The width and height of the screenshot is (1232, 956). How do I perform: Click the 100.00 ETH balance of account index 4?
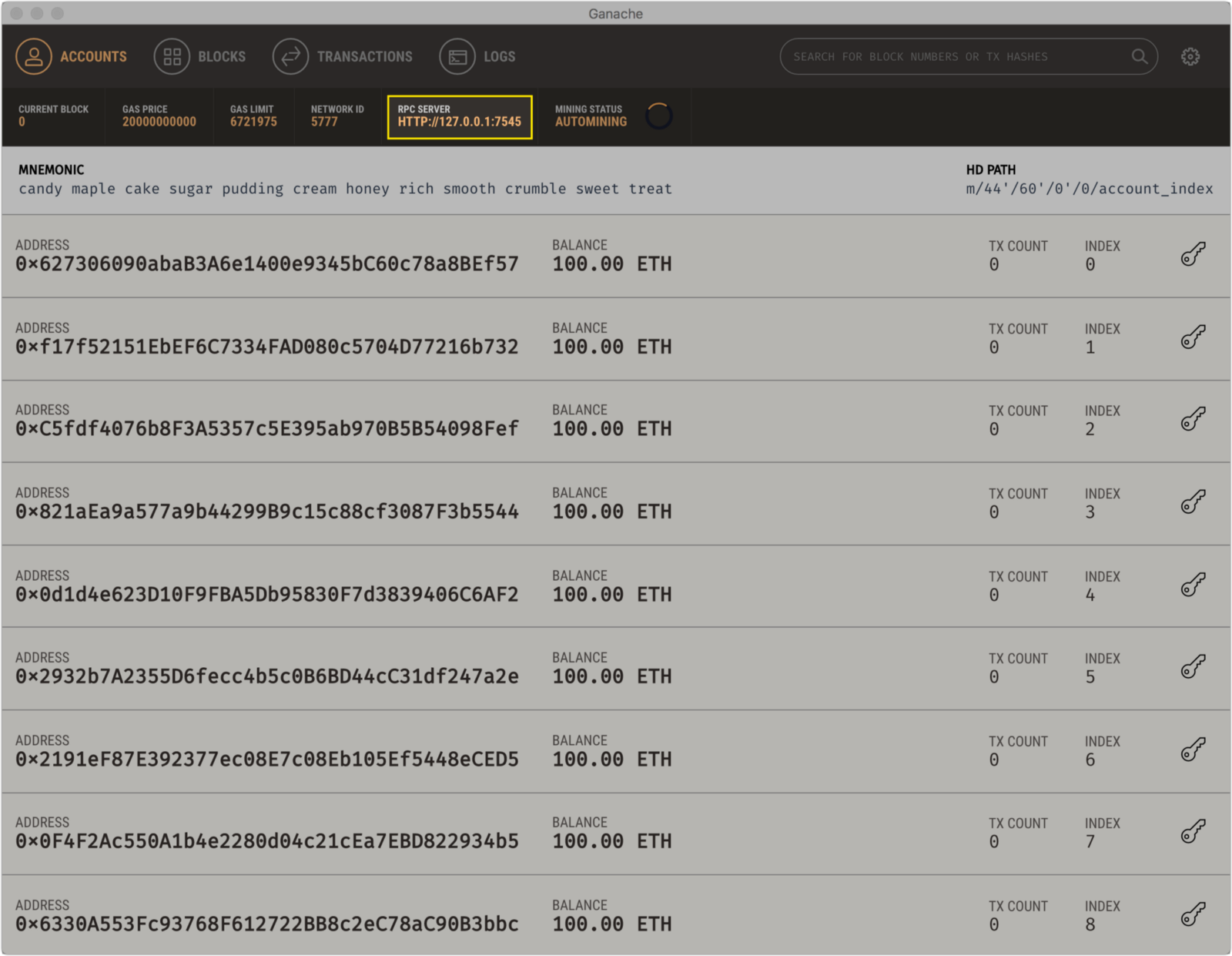pyautogui.click(x=612, y=595)
